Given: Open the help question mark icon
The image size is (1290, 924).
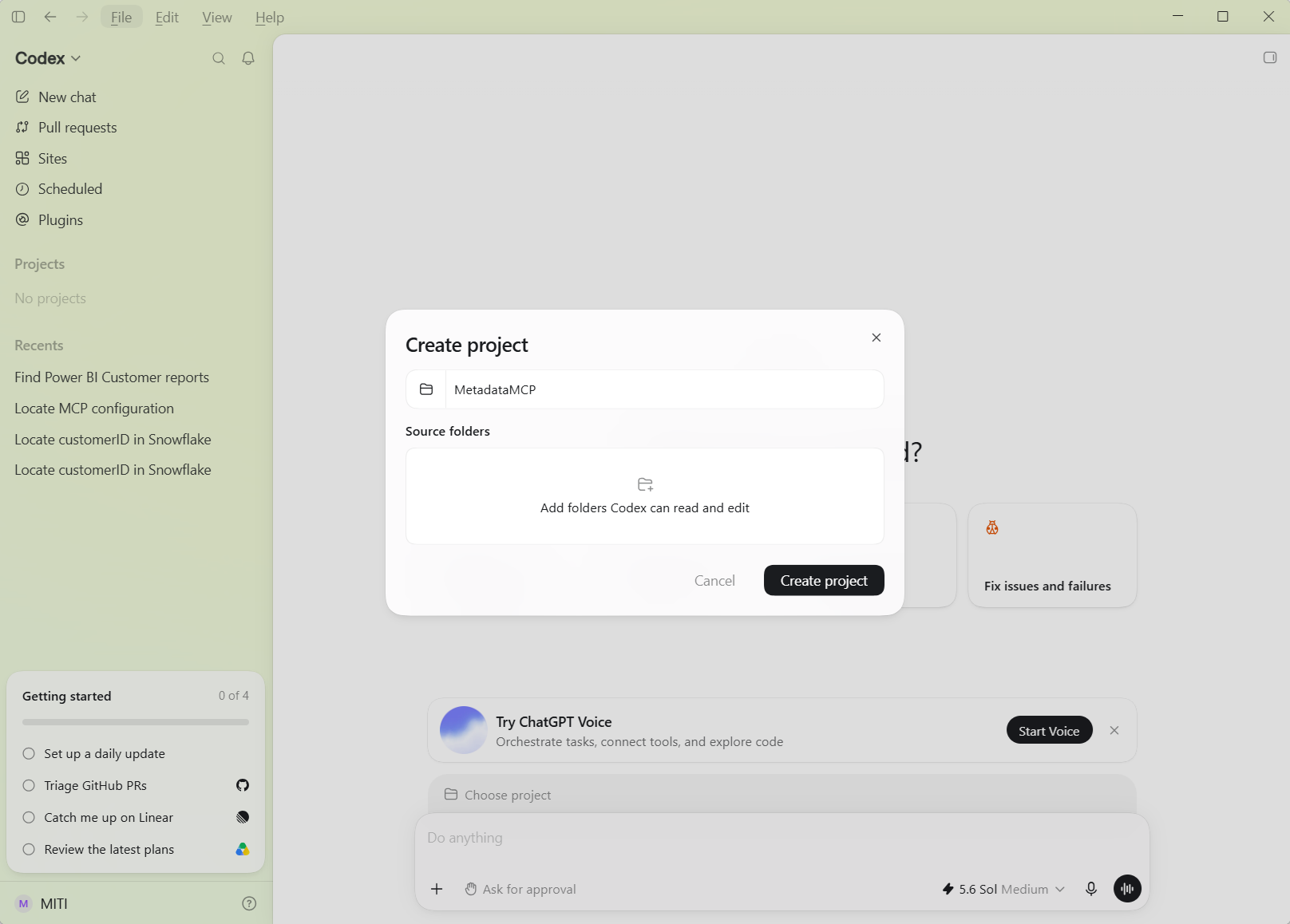Looking at the screenshot, I should point(249,903).
